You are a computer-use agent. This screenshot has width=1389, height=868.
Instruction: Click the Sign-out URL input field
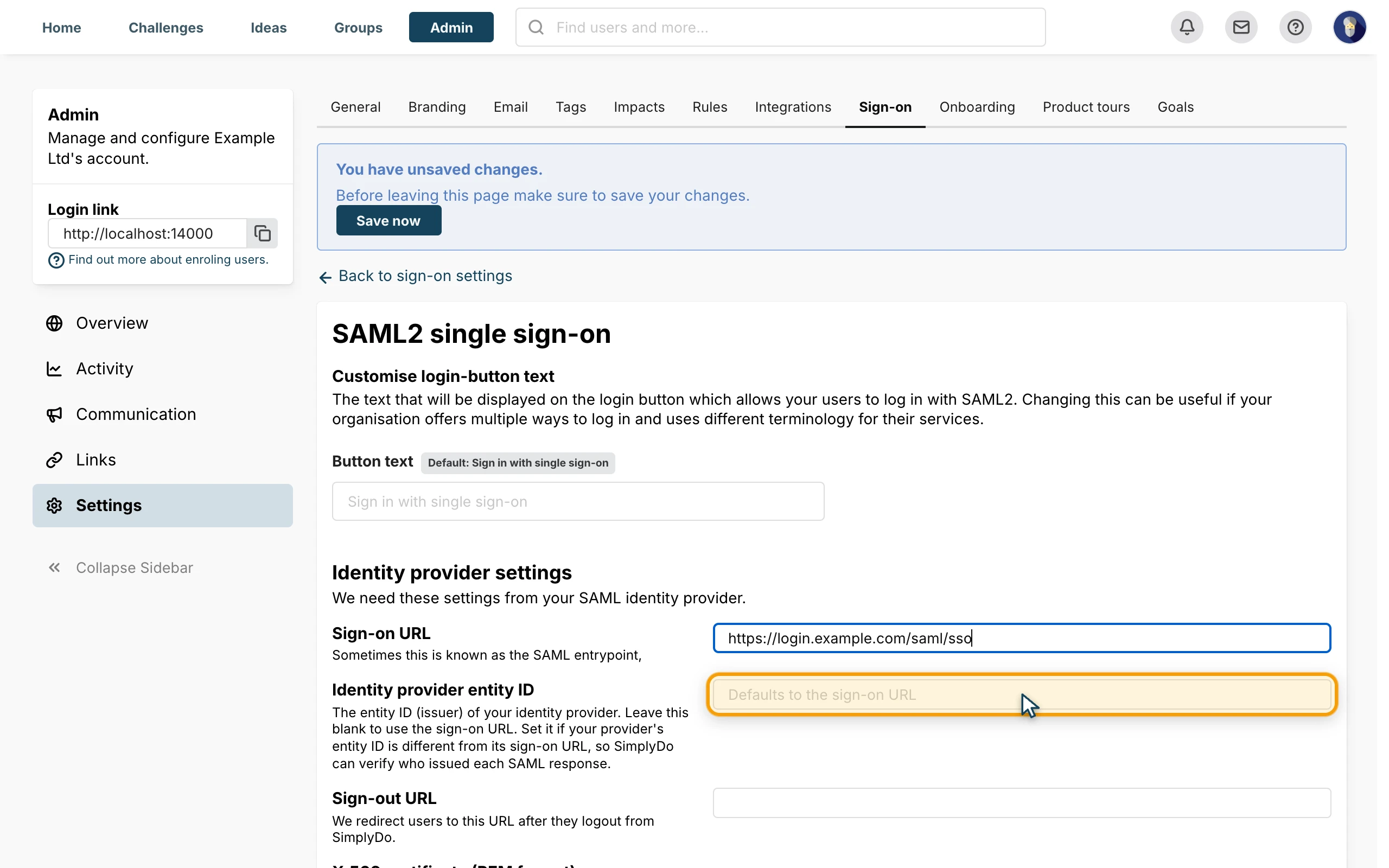(x=1022, y=802)
